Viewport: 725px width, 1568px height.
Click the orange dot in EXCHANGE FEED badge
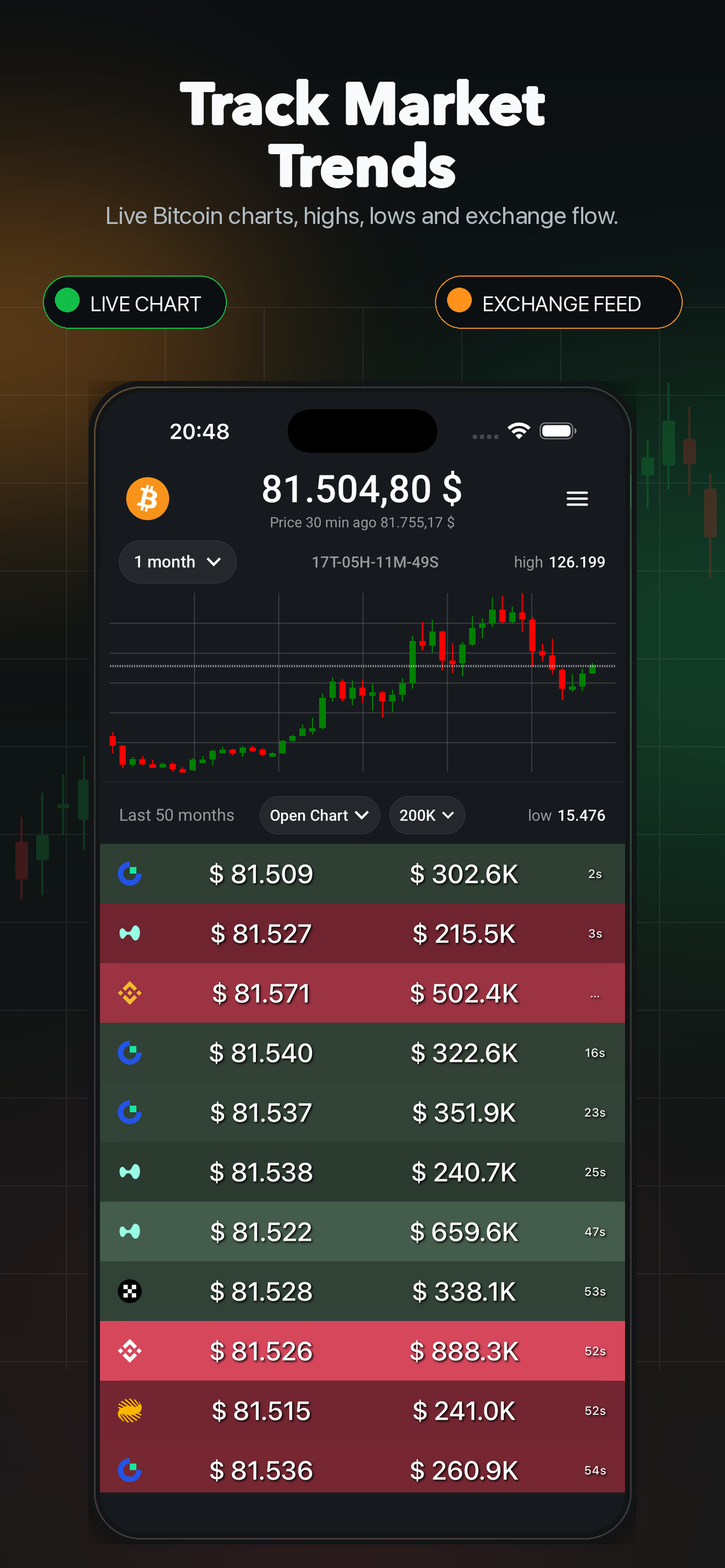click(x=459, y=300)
